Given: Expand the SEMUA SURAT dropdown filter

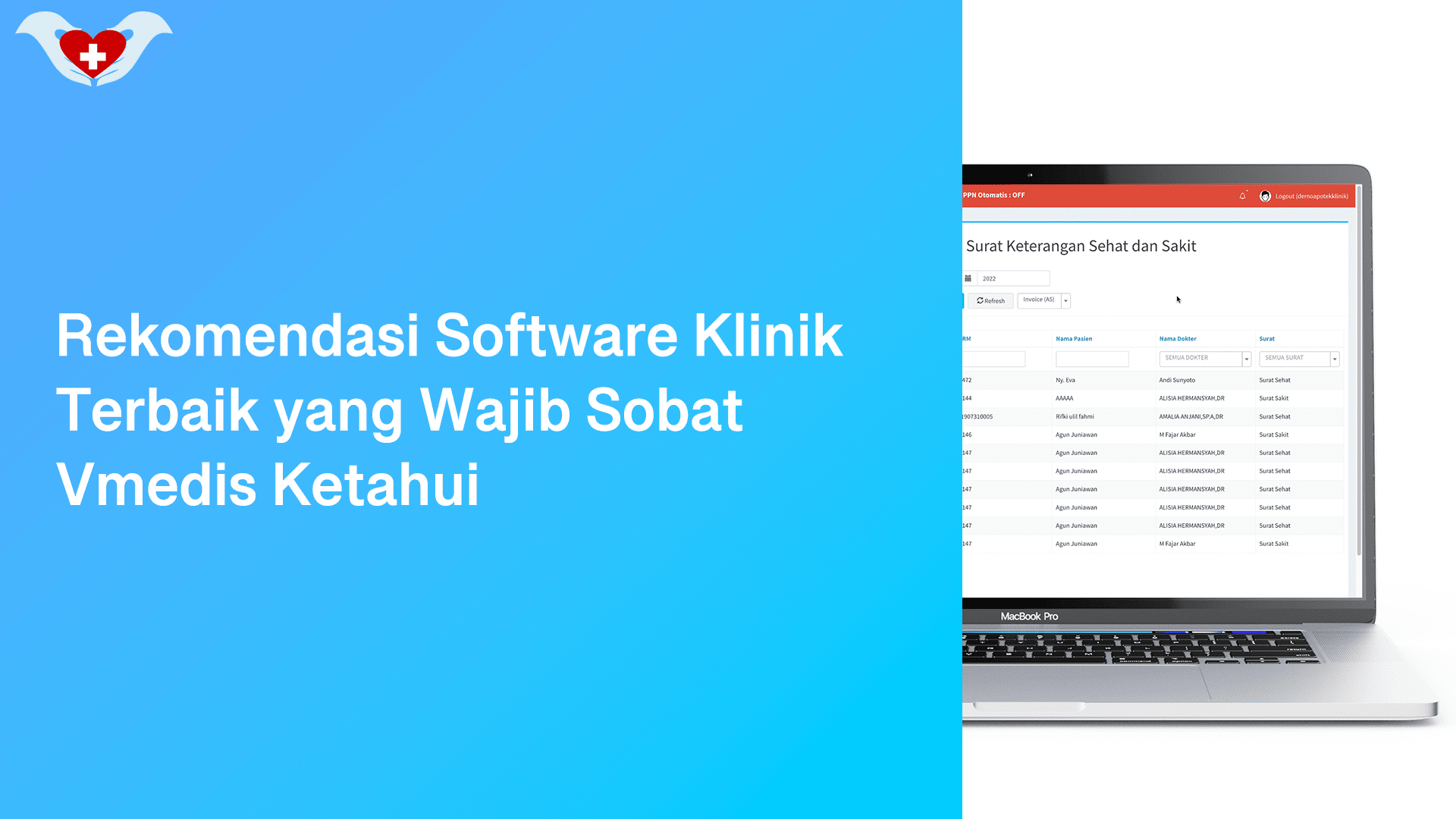Looking at the screenshot, I should 1335,358.
